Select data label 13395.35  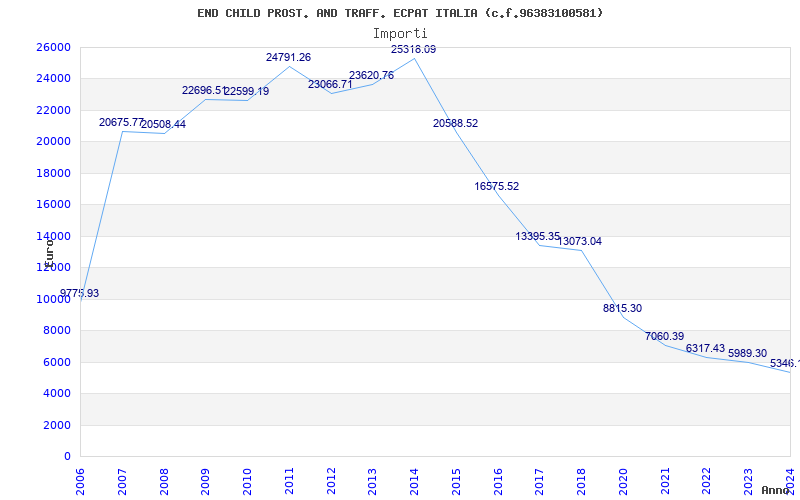pyautogui.click(x=538, y=237)
